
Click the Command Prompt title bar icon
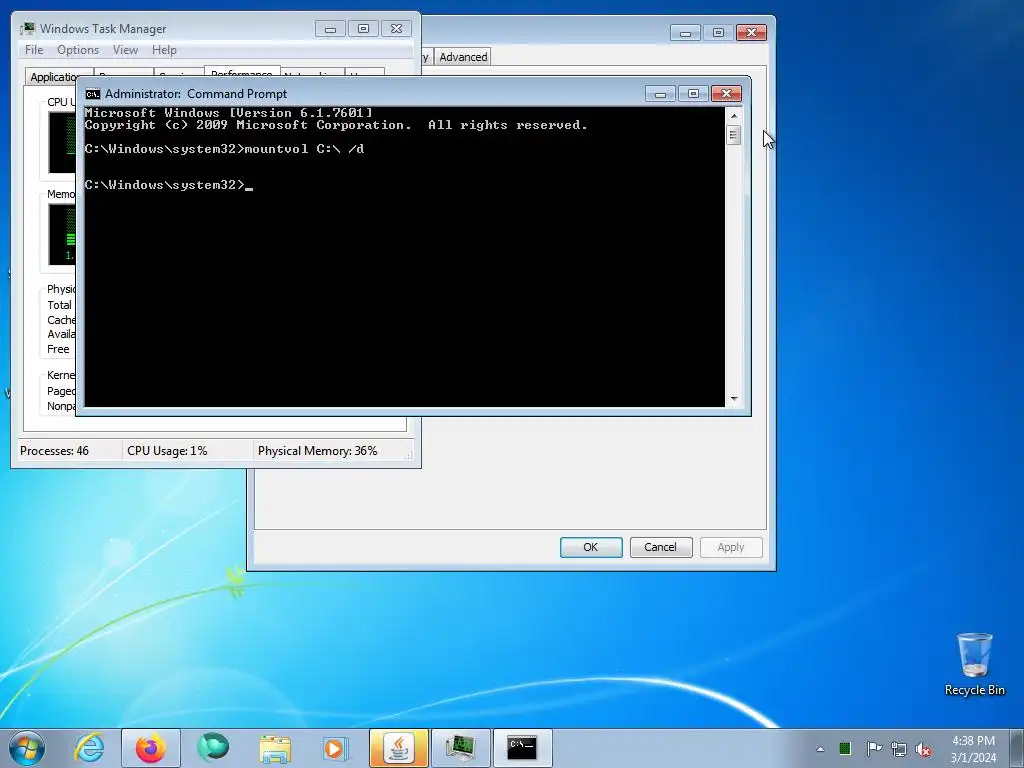(x=93, y=94)
